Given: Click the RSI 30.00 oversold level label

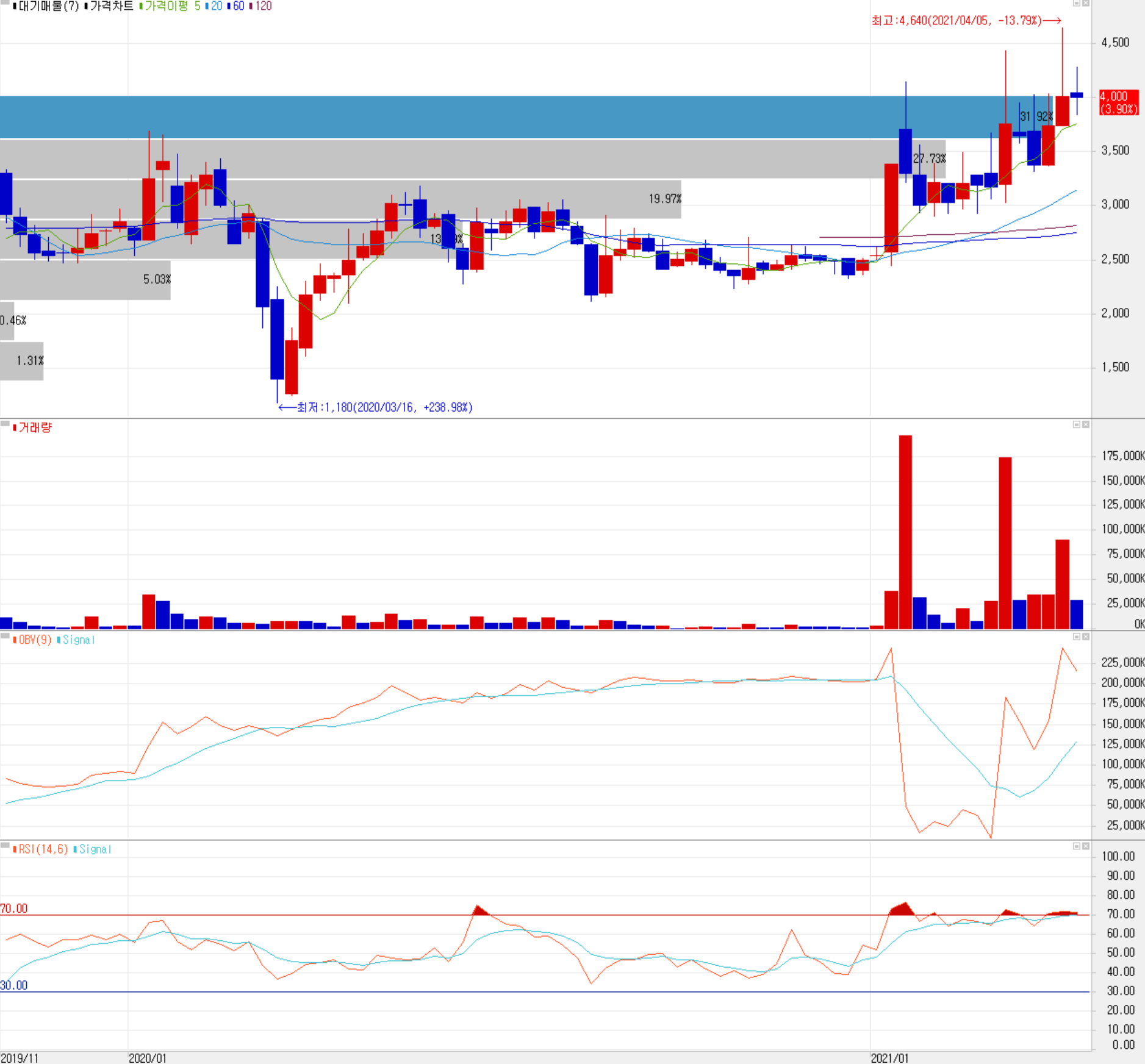Looking at the screenshot, I should point(14,985).
